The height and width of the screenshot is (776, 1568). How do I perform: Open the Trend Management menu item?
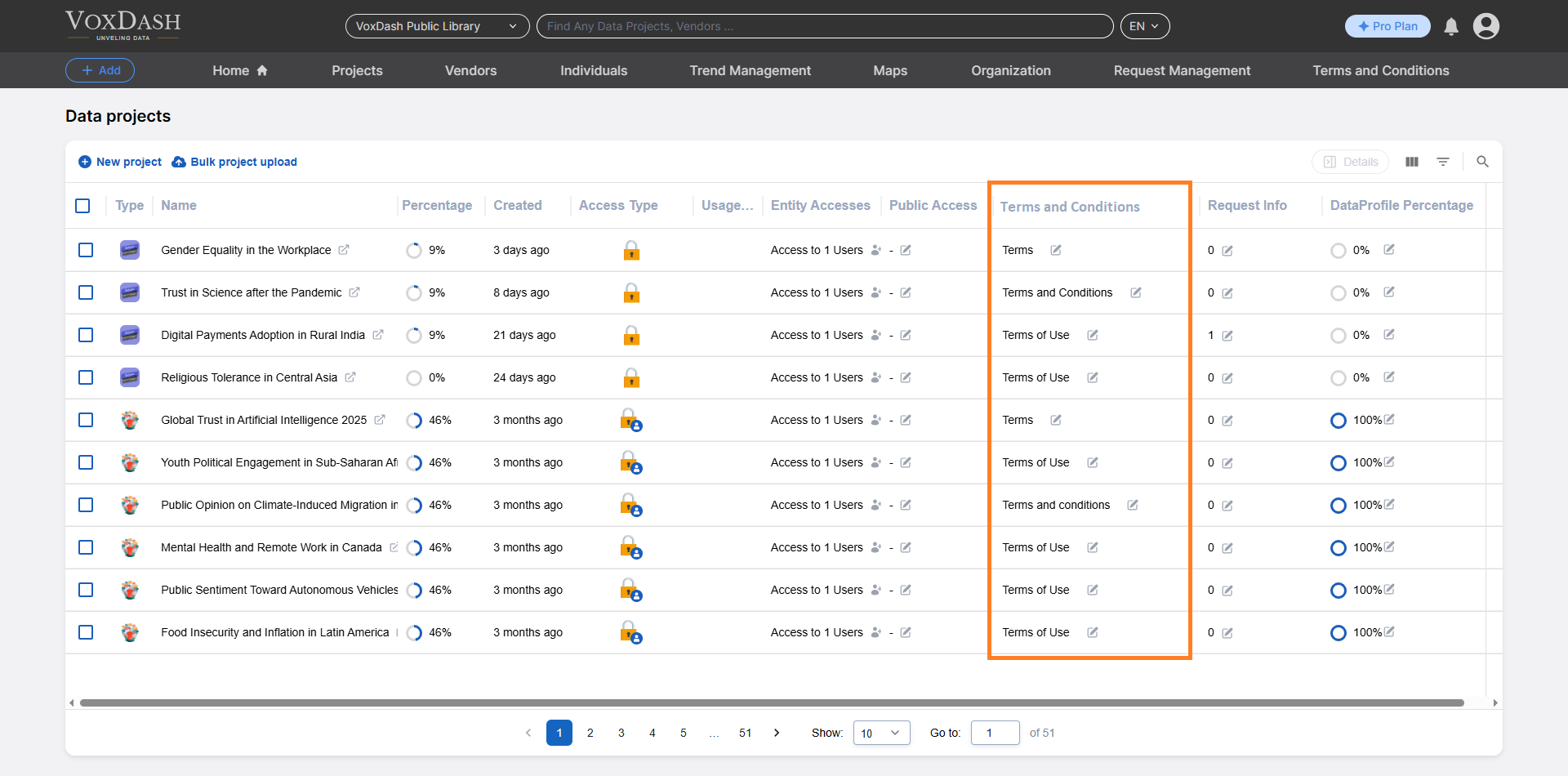click(750, 71)
